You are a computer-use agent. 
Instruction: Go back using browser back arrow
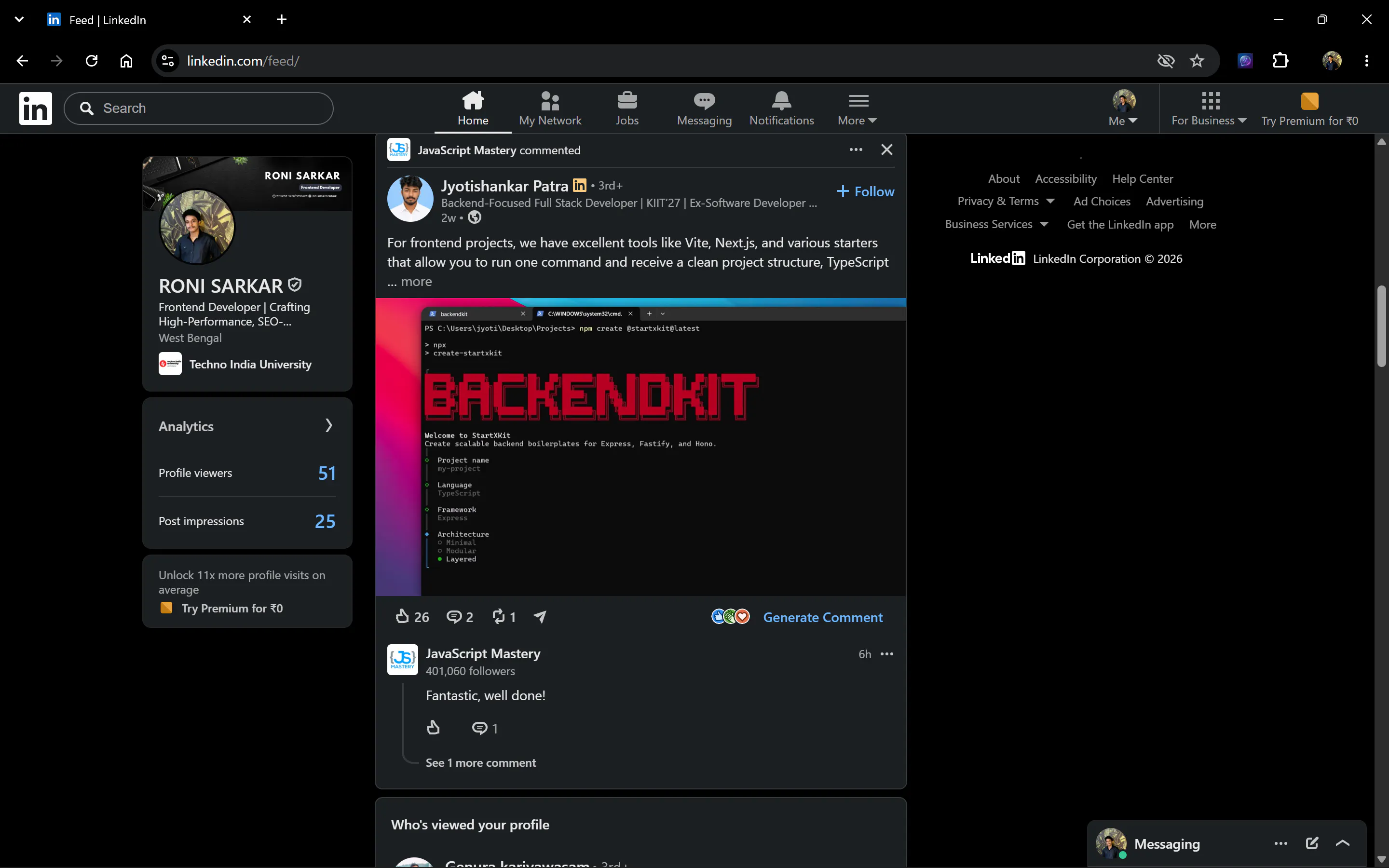coord(22,61)
